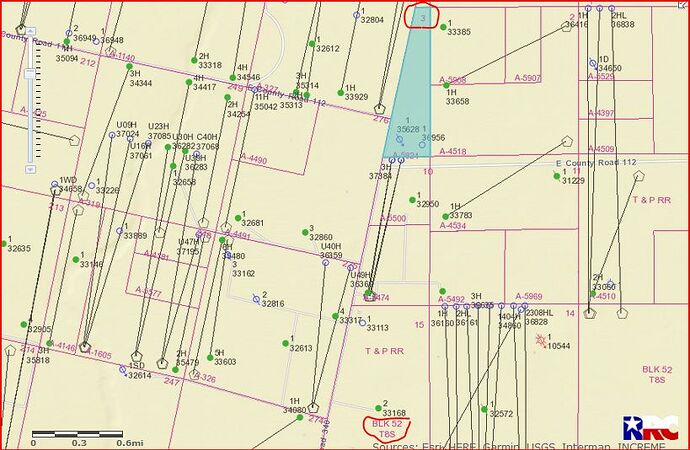Select the green well dot 33168

(378, 408)
